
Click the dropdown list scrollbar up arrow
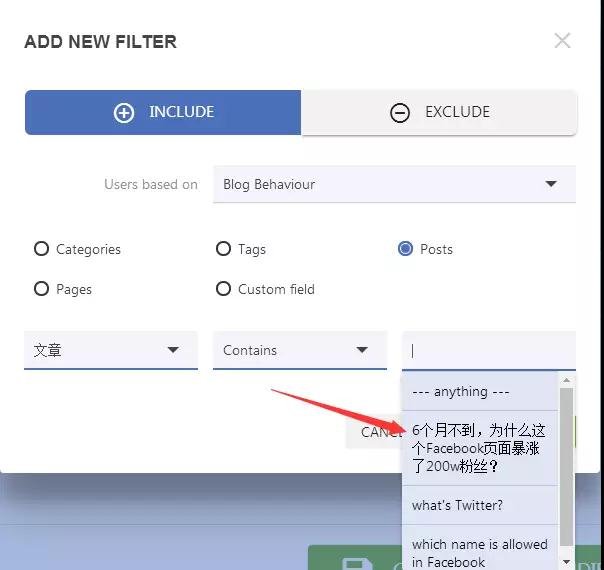[x=567, y=380]
